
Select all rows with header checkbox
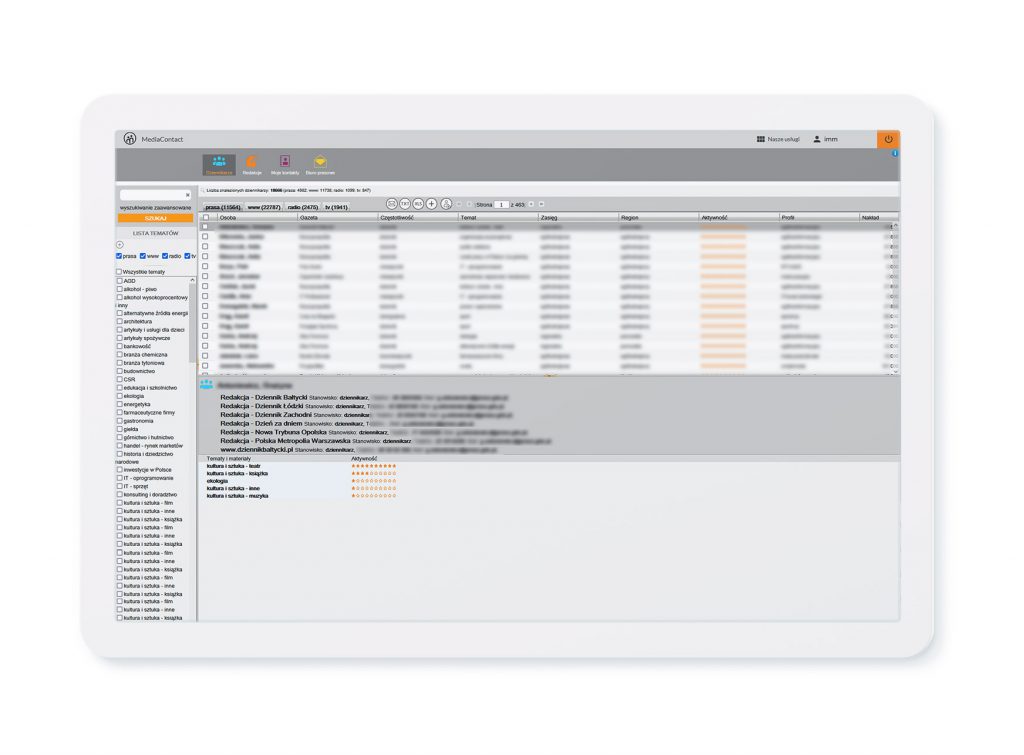click(206, 217)
